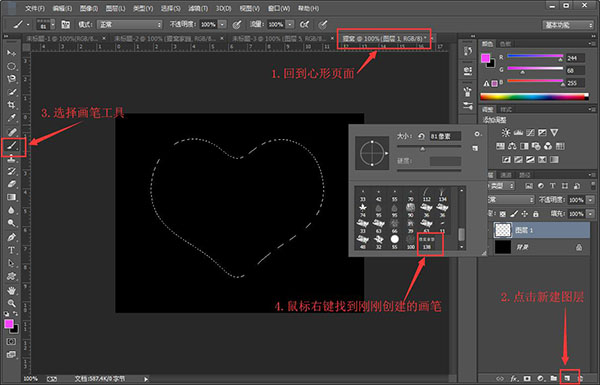Toggle the Brush panel from options bar

click(66, 24)
